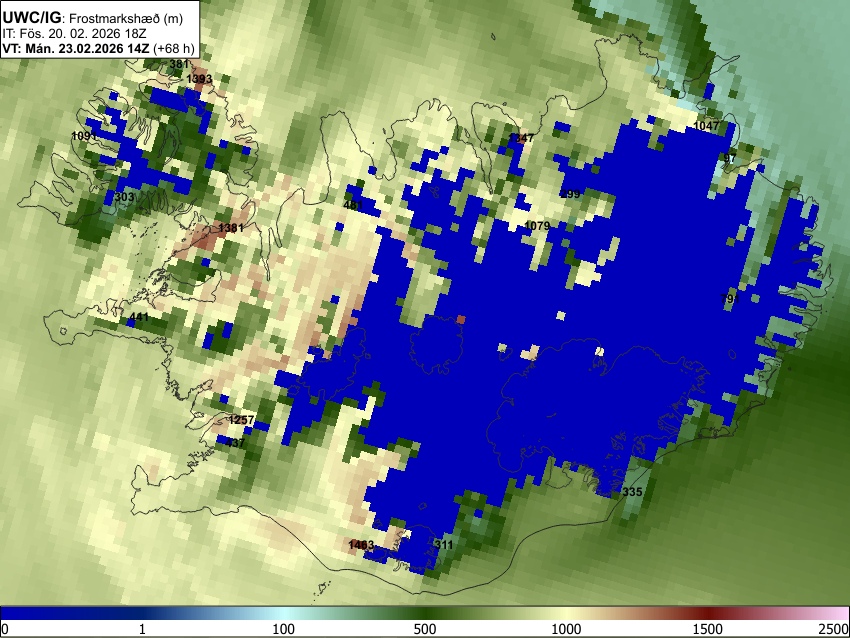Click the station value 299
The width and height of the screenshot is (850, 638).
(x=570, y=194)
